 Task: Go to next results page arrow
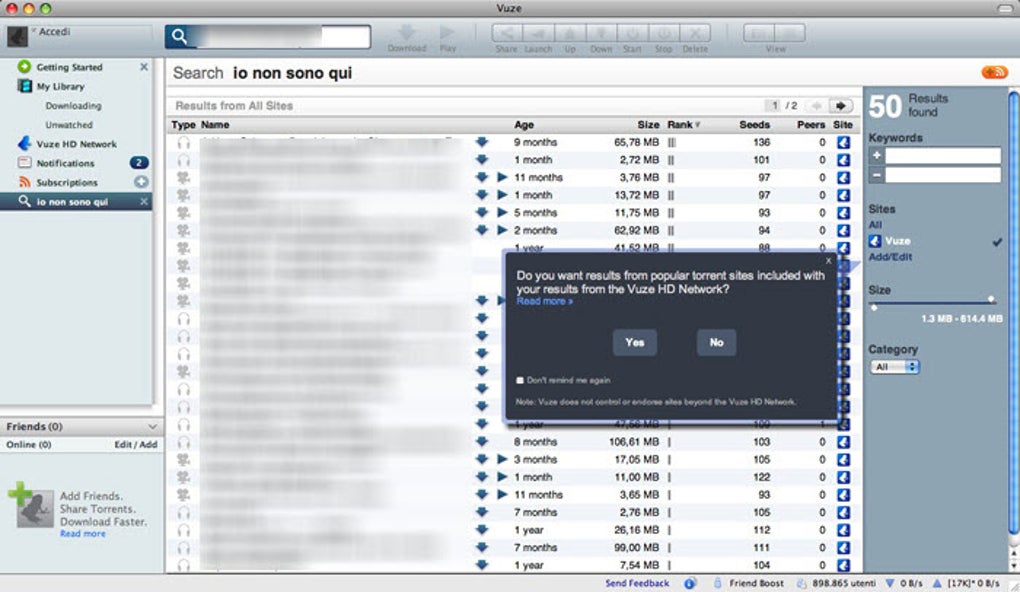coord(841,105)
